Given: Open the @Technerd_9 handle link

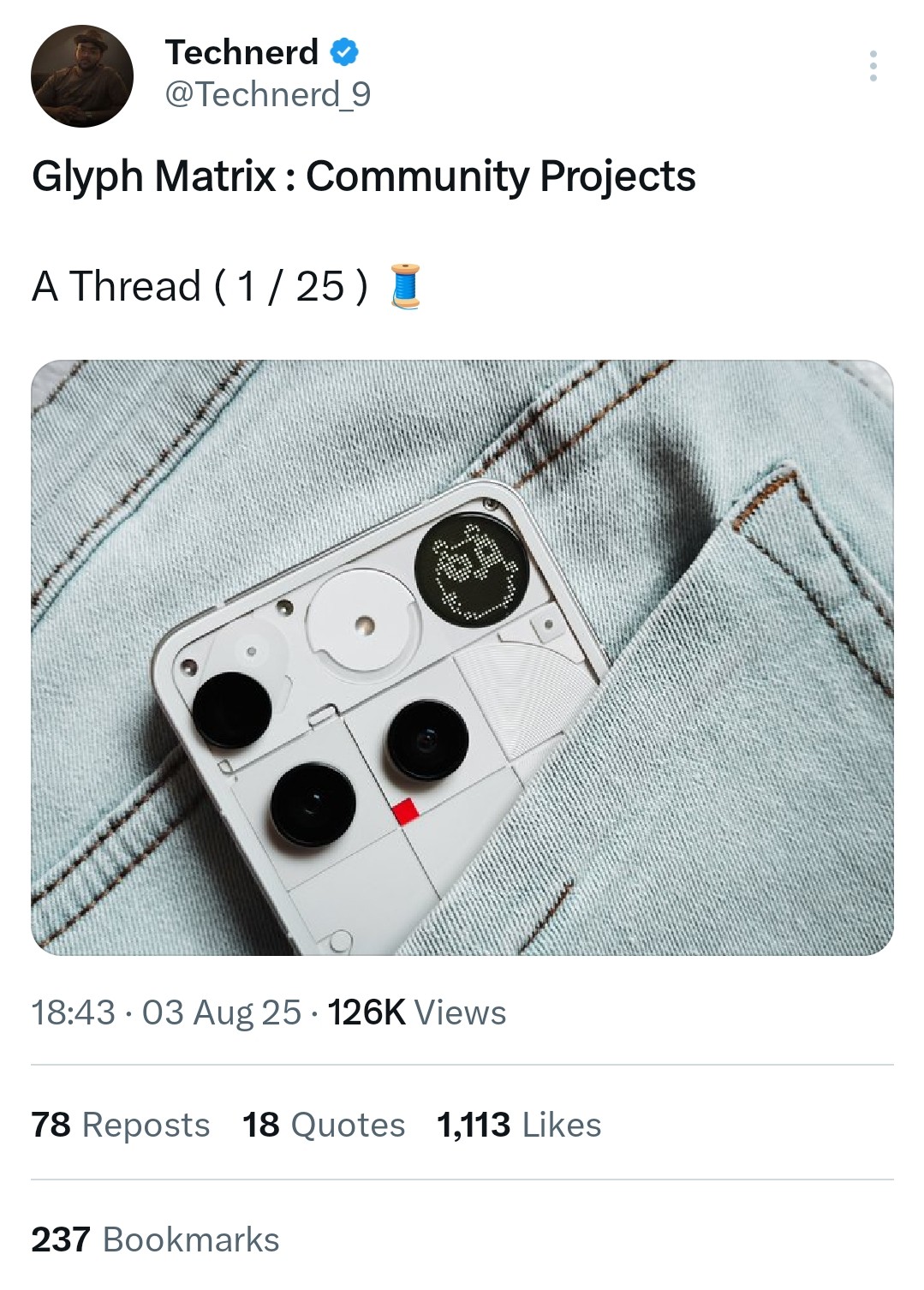Looking at the screenshot, I should pos(267,94).
